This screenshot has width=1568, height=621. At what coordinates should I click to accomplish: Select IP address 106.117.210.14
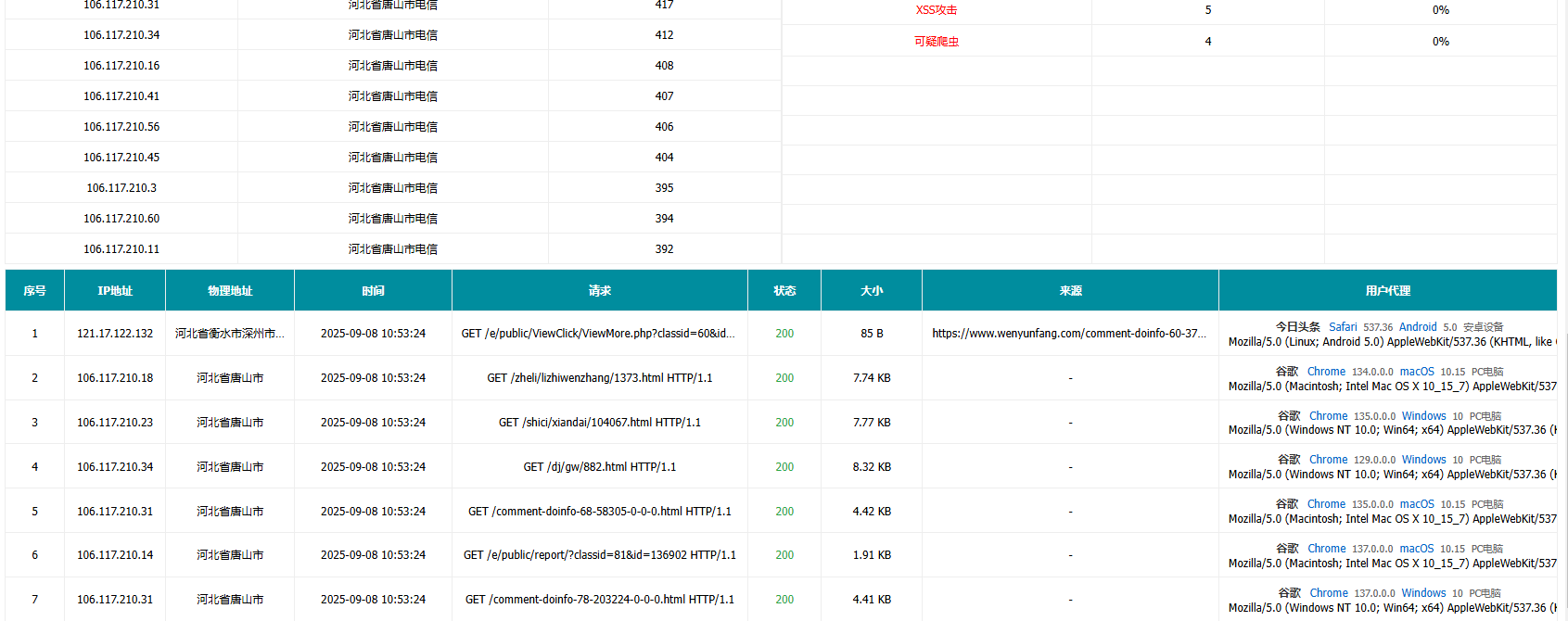[x=115, y=555]
